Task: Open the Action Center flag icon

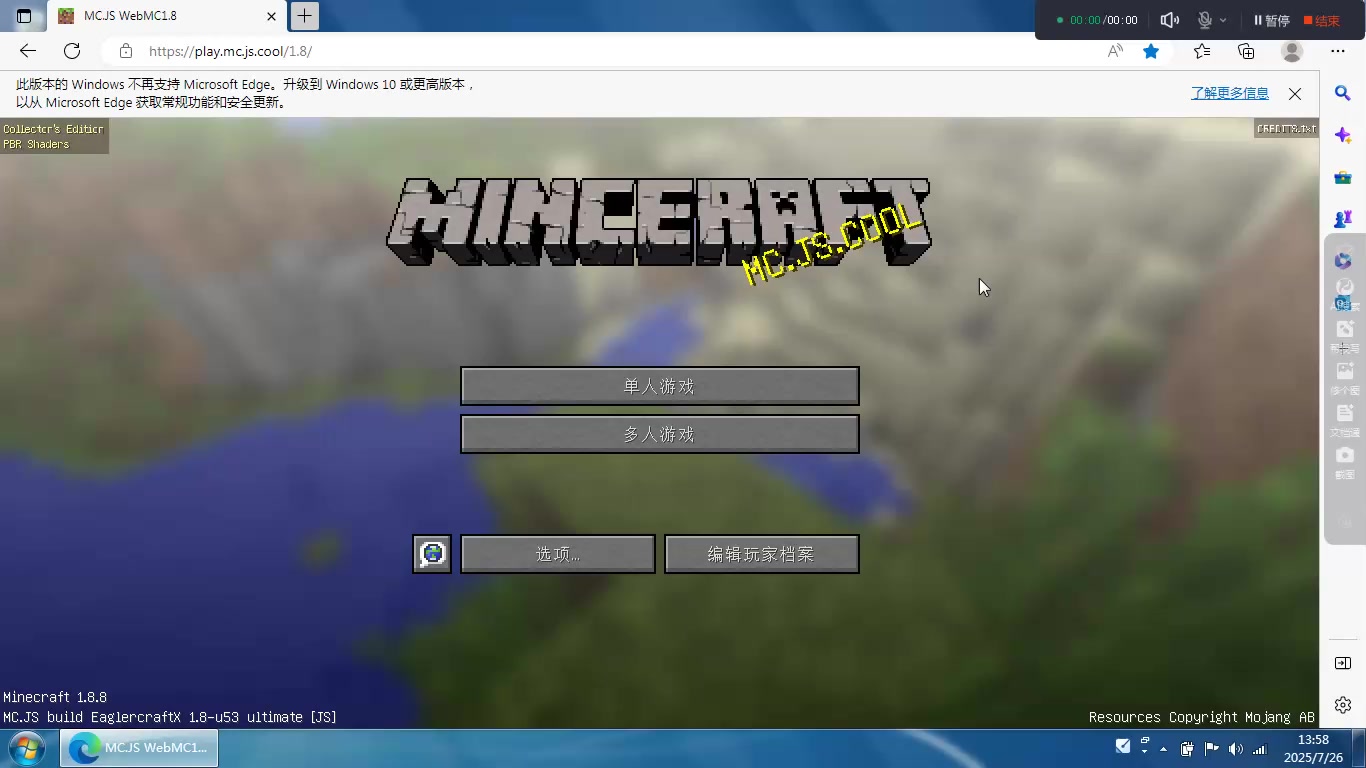Action: pos(1211,748)
